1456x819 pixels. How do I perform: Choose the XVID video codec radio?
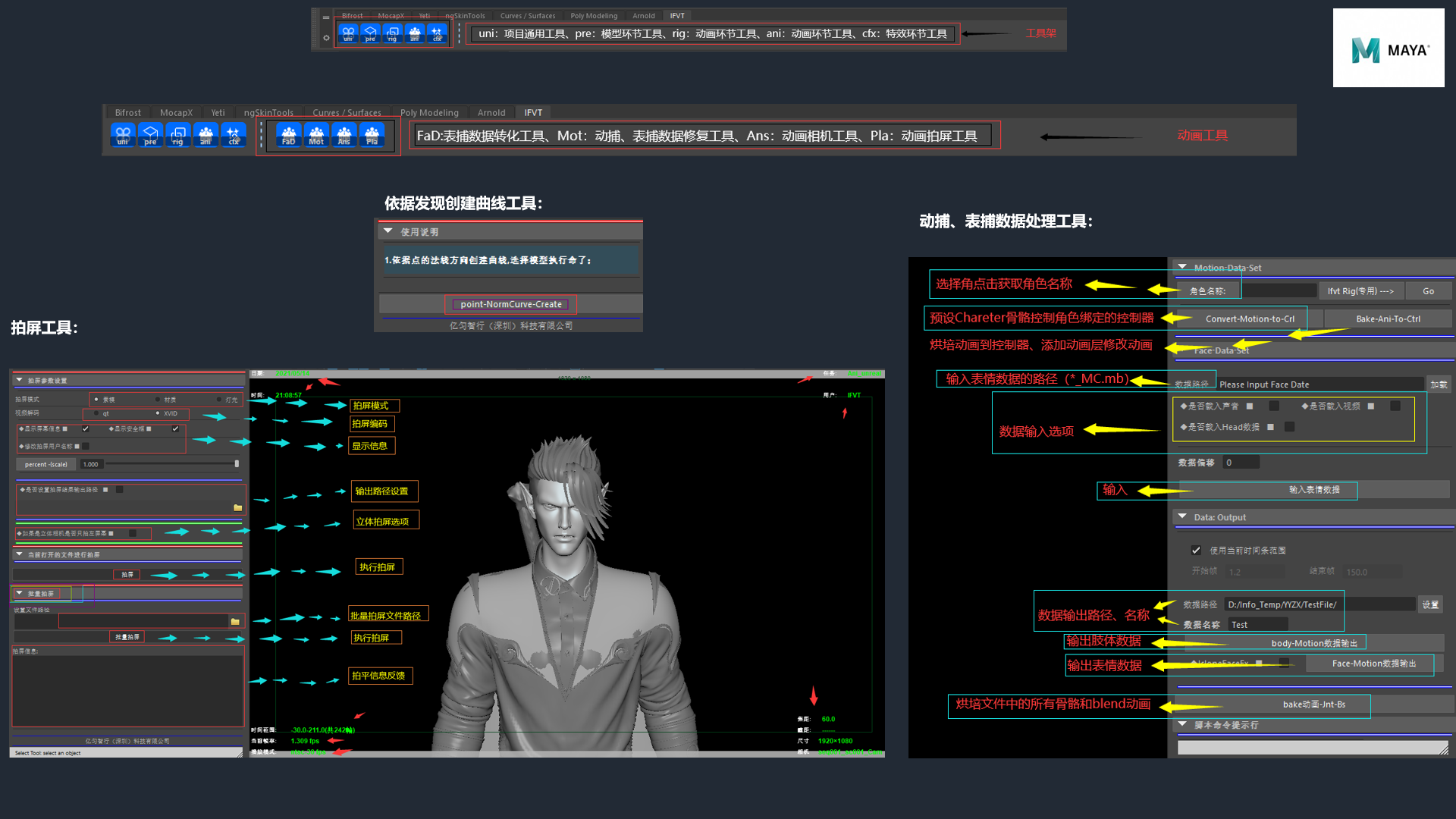click(x=158, y=413)
